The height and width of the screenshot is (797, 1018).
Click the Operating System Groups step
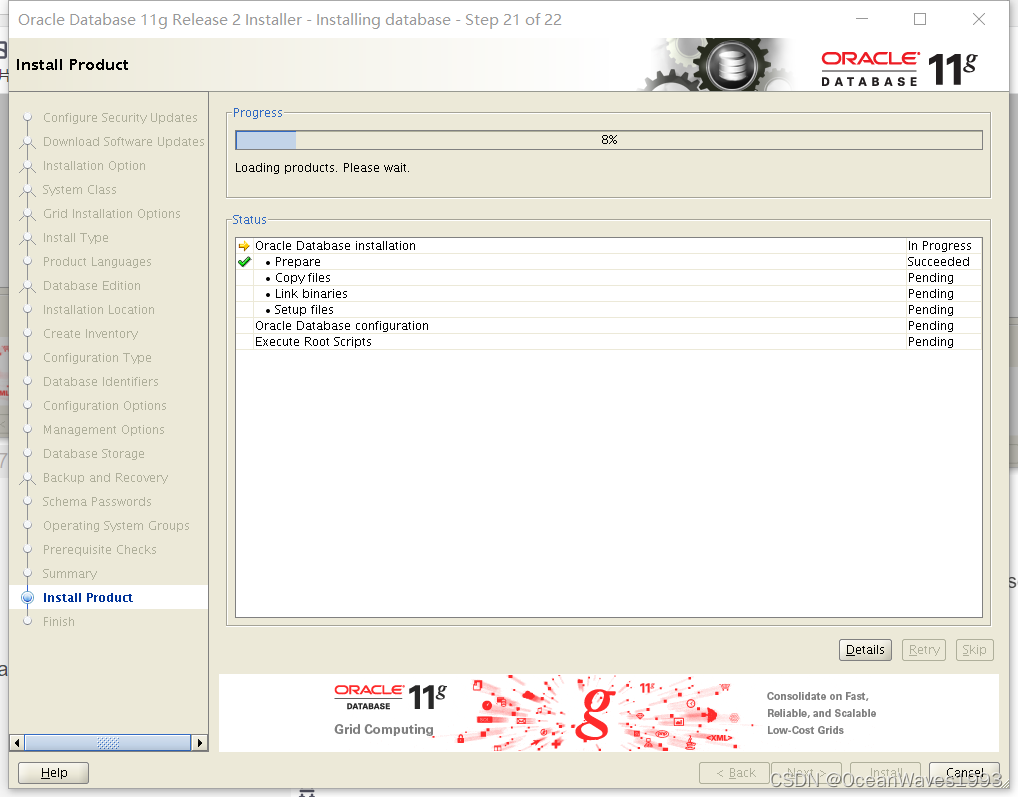click(x=116, y=526)
